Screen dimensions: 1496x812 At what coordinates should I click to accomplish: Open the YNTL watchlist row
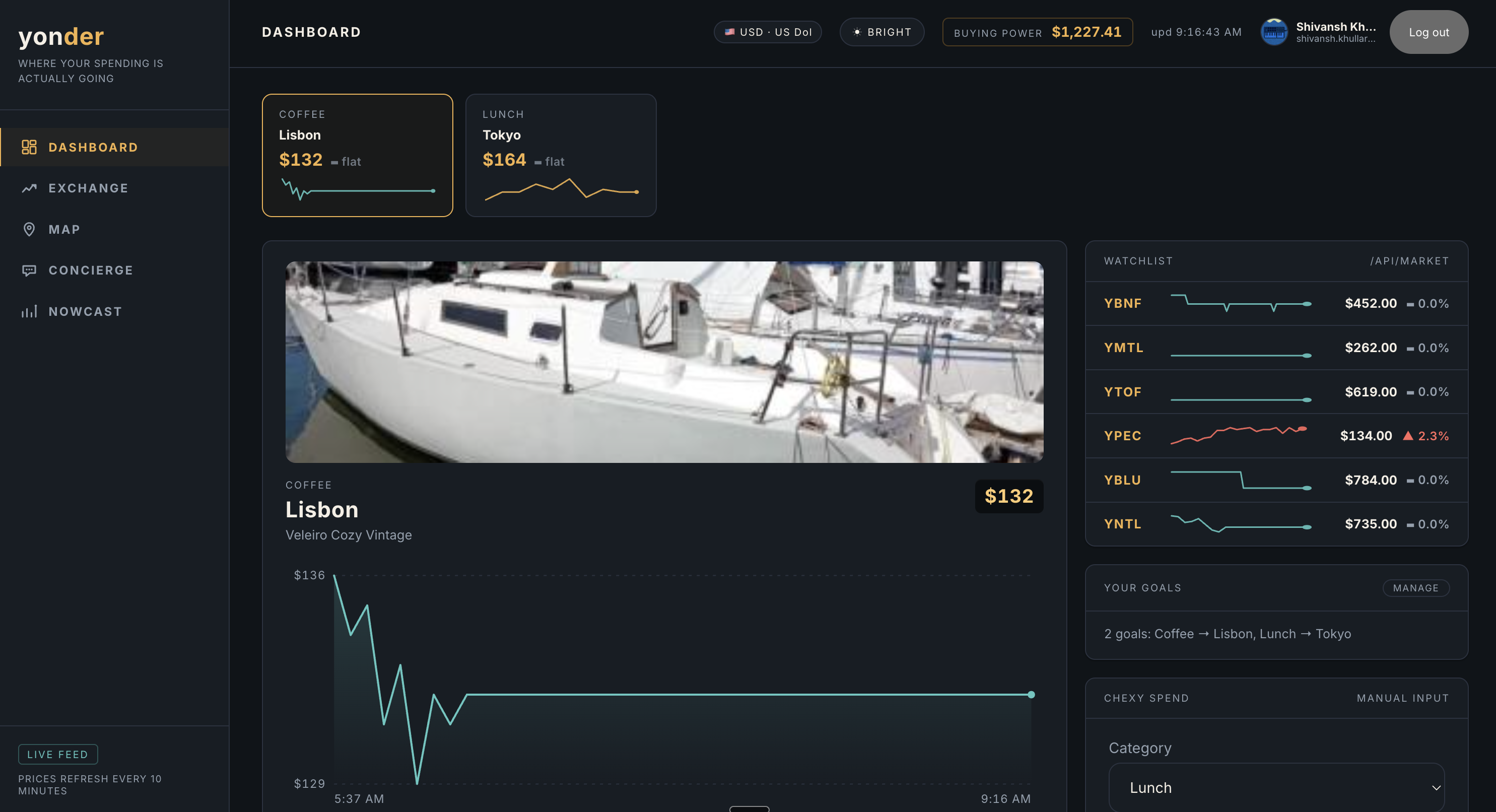click(1276, 524)
